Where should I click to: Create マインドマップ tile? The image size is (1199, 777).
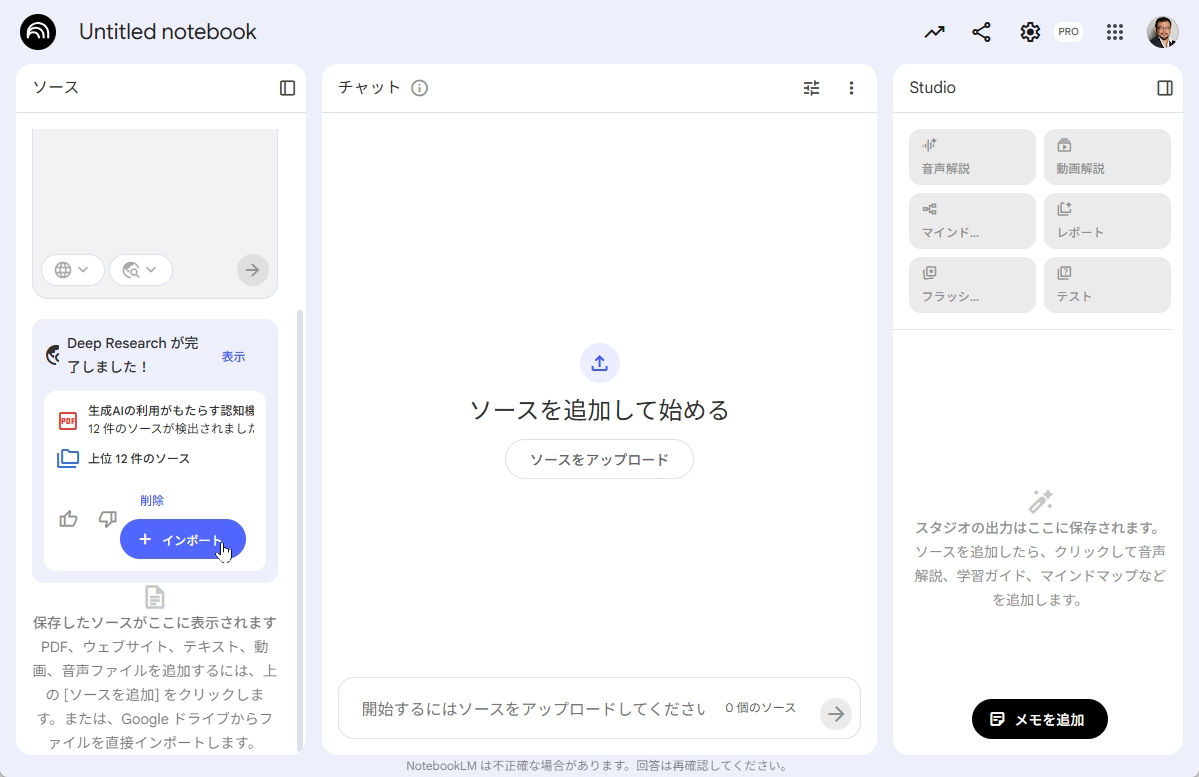click(x=972, y=221)
